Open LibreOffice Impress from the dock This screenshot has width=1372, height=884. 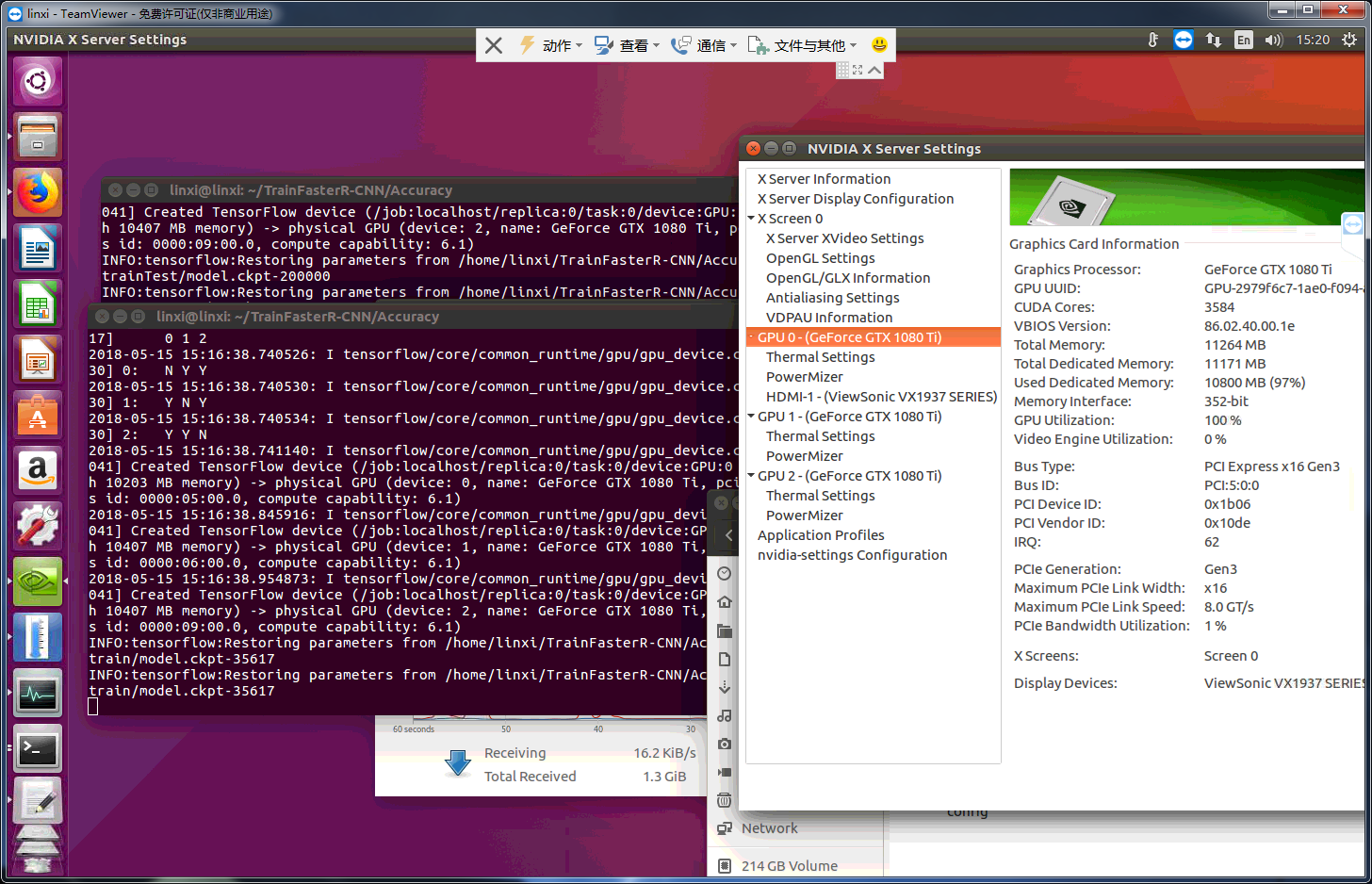click(x=38, y=359)
